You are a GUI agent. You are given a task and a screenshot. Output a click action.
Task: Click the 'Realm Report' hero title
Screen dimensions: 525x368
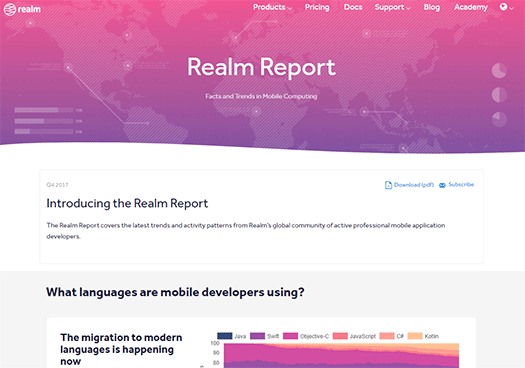[x=261, y=67]
